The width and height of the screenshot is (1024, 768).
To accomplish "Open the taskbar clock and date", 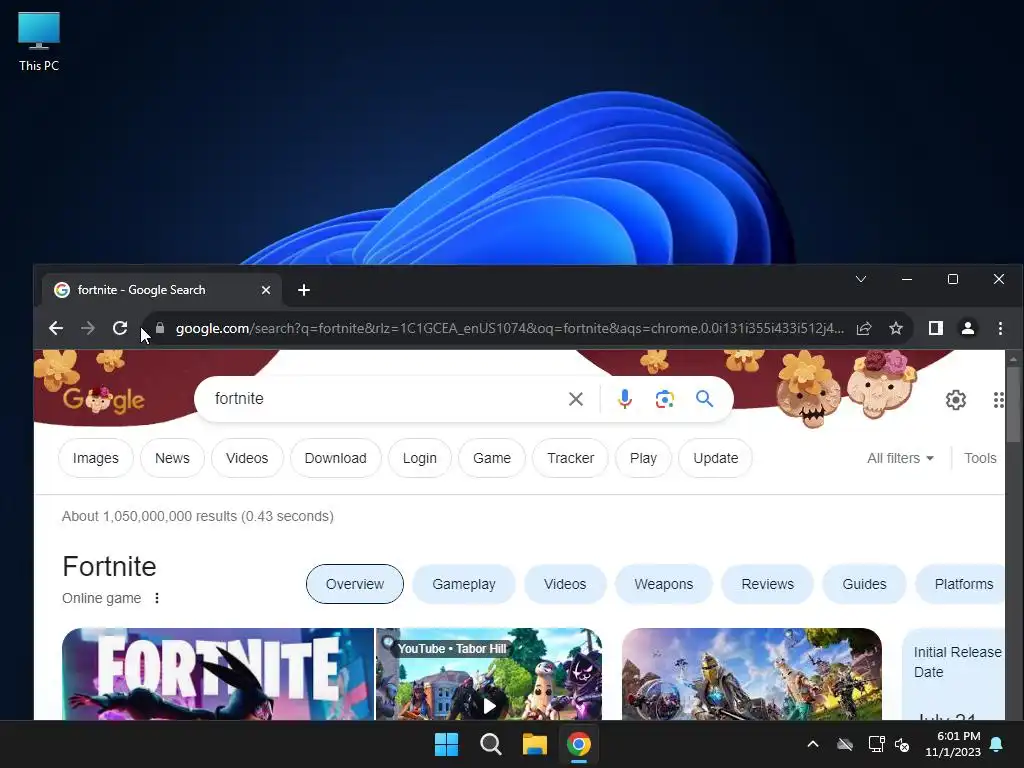I will tap(953, 744).
